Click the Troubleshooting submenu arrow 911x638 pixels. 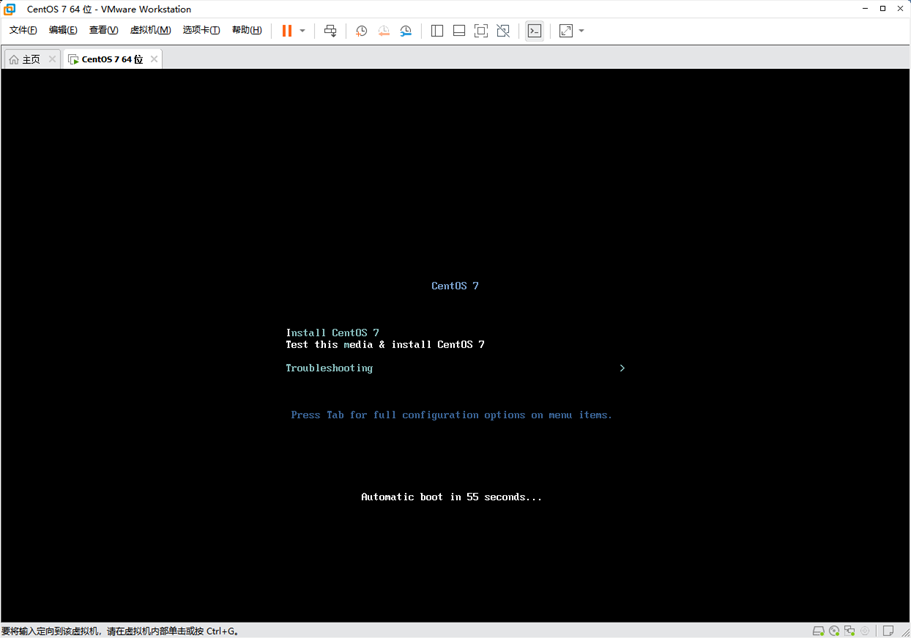pyautogui.click(x=622, y=368)
